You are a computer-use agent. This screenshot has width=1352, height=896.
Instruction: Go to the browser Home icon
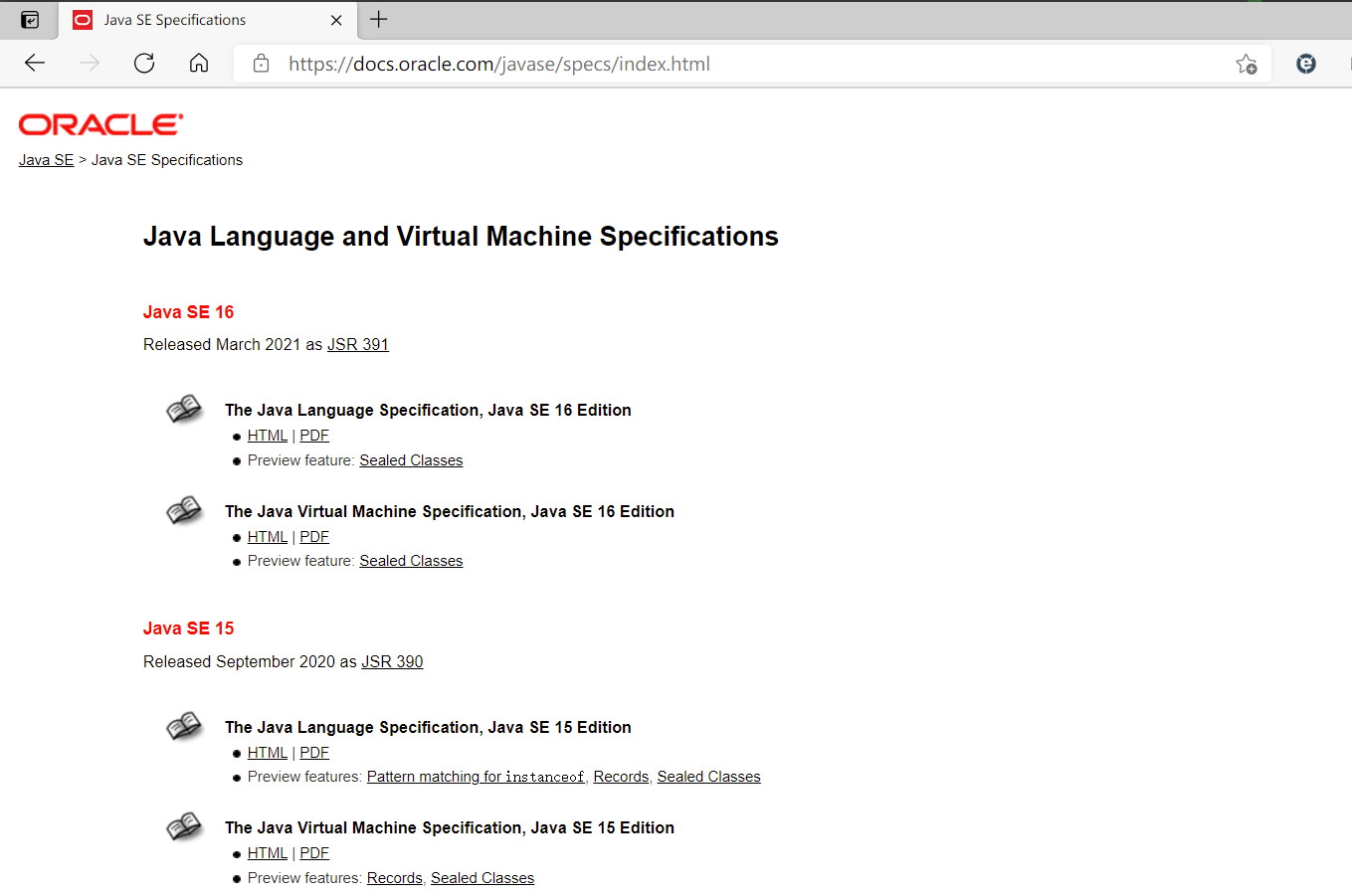(199, 64)
